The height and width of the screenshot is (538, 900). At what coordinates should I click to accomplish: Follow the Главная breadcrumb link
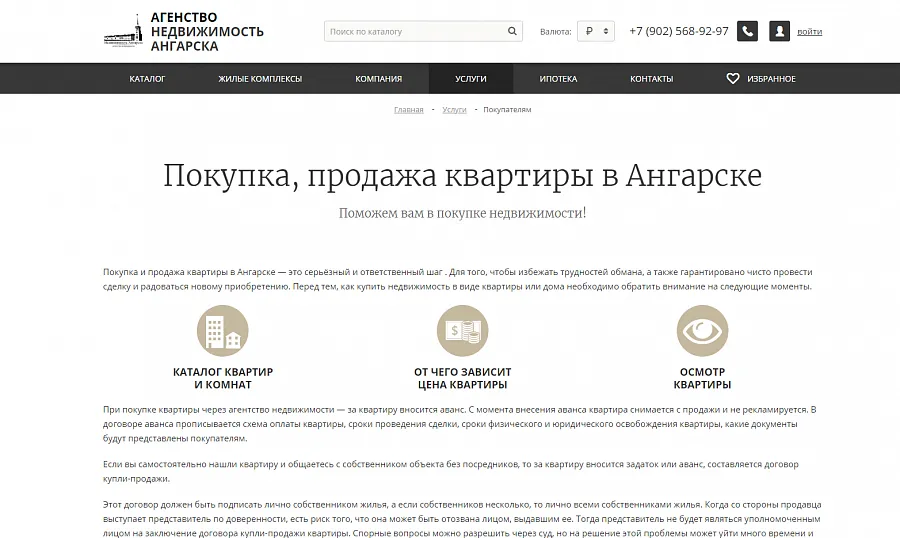coord(409,110)
